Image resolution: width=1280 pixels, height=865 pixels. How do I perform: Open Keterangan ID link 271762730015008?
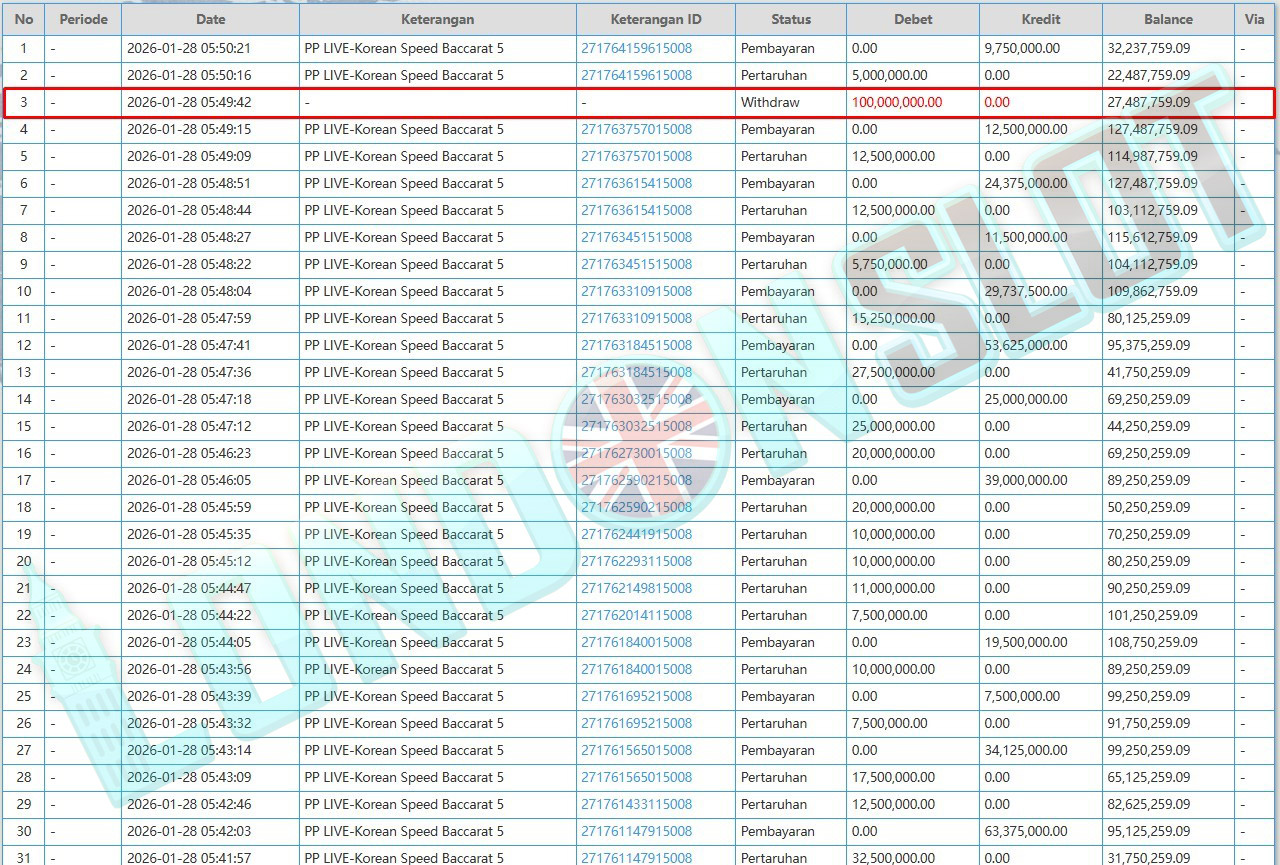(636, 453)
